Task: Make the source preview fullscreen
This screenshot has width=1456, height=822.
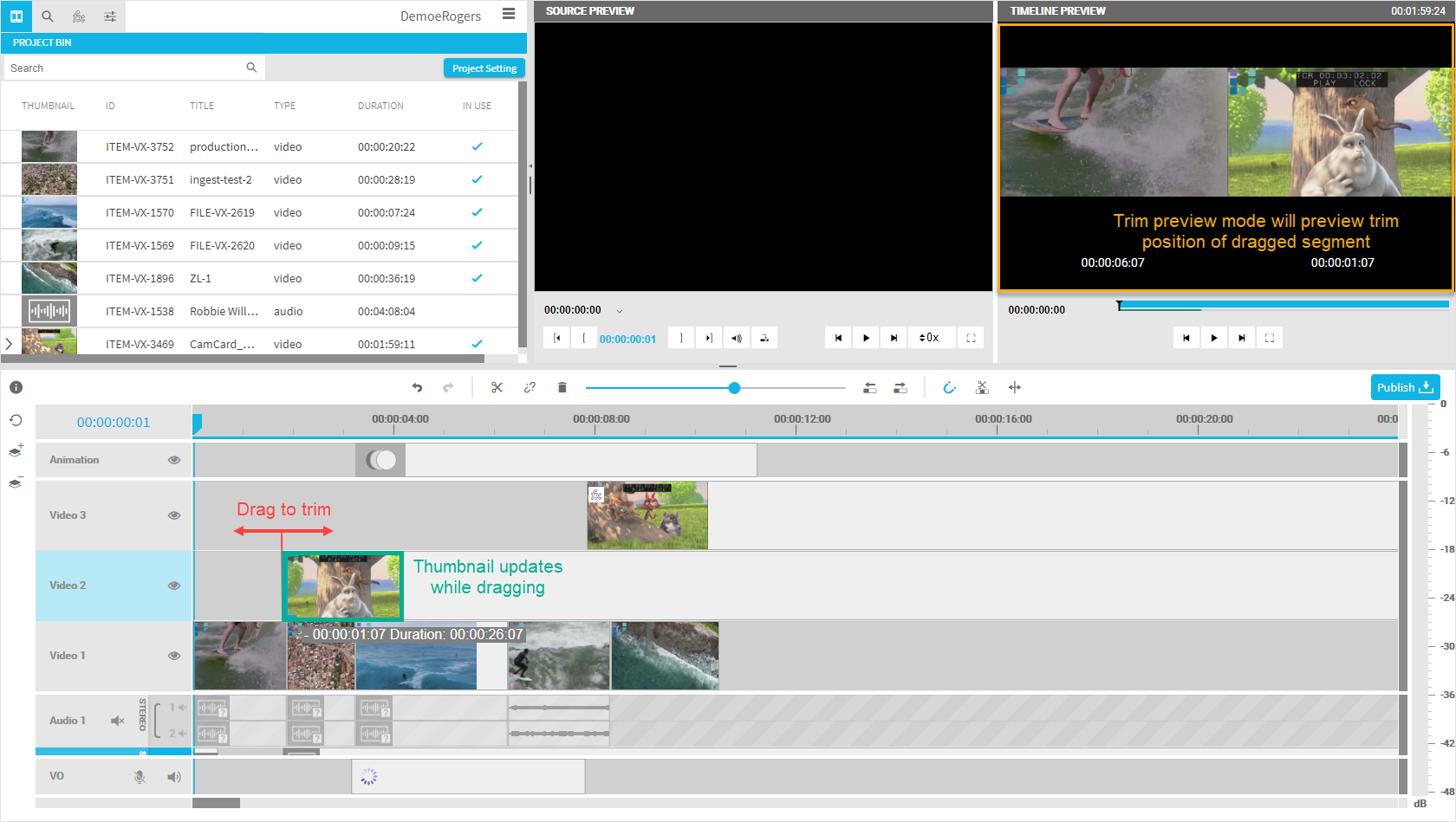Action: click(971, 338)
